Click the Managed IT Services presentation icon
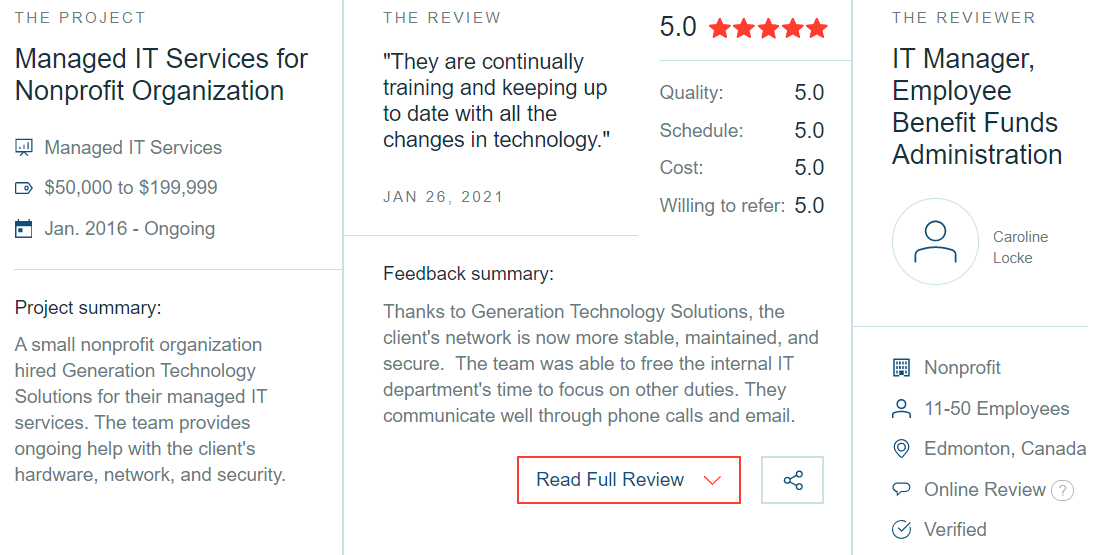The width and height of the screenshot is (1105, 555). pos(24,147)
